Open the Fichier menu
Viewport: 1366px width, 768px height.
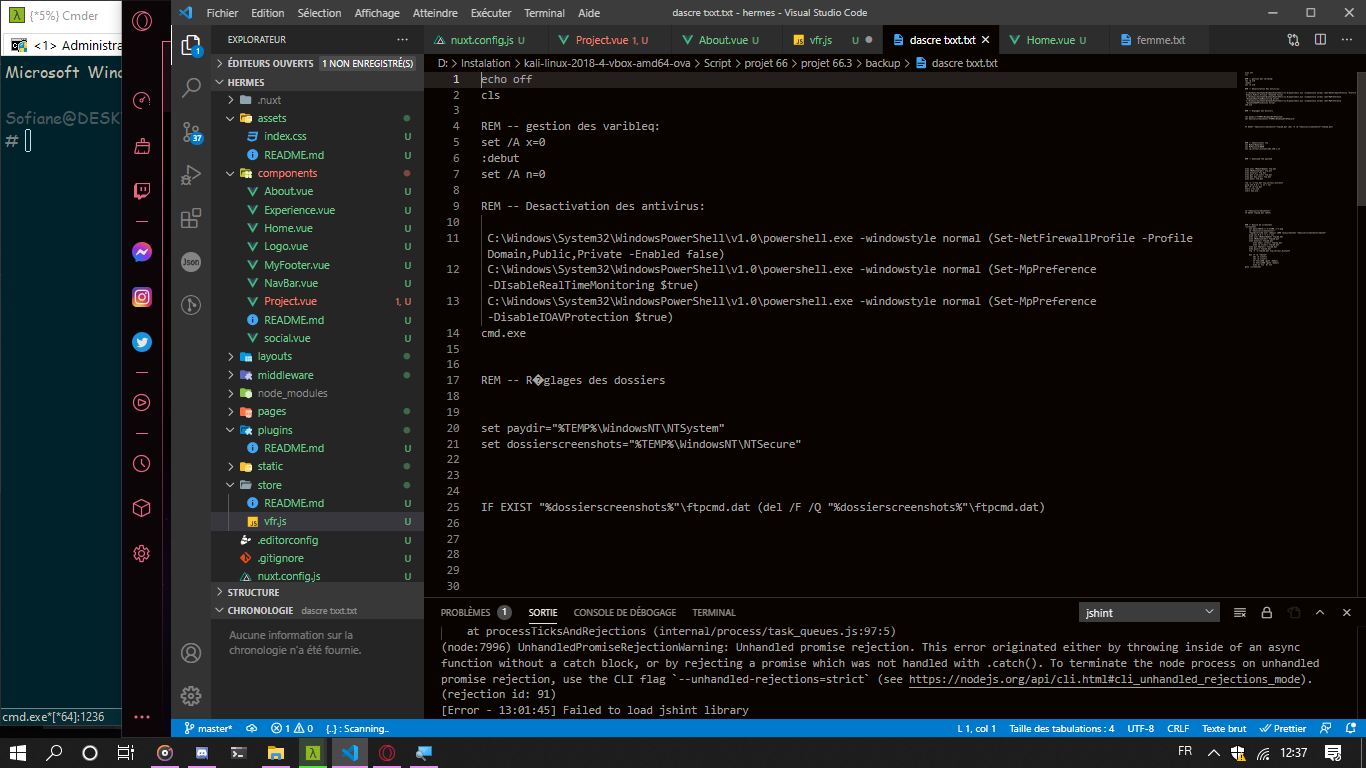pos(222,13)
